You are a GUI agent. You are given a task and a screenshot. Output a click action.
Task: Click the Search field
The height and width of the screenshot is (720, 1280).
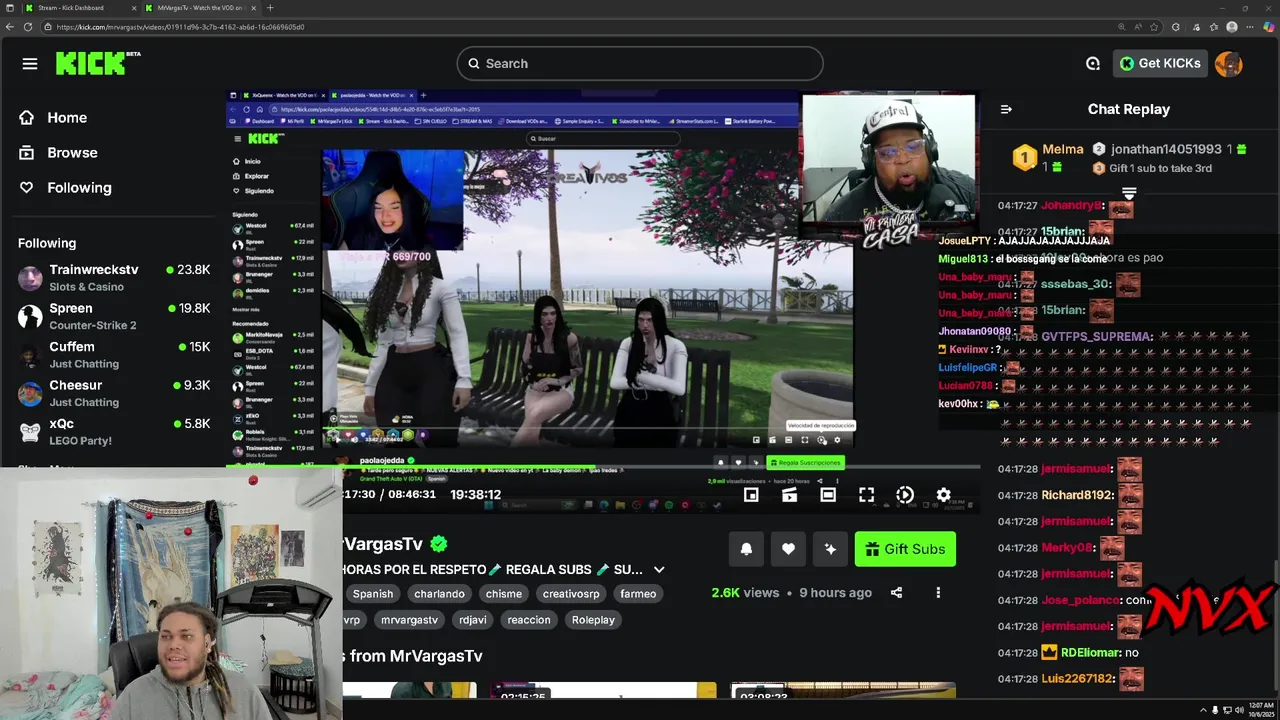coord(640,63)
